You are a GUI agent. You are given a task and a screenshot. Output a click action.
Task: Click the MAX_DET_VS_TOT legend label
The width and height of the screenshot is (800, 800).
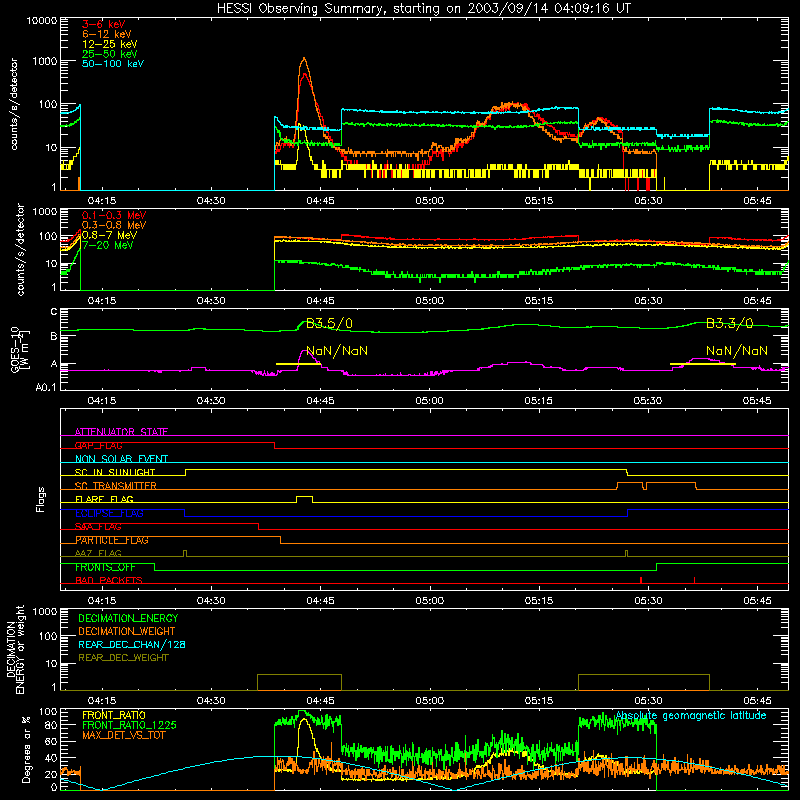123,735
